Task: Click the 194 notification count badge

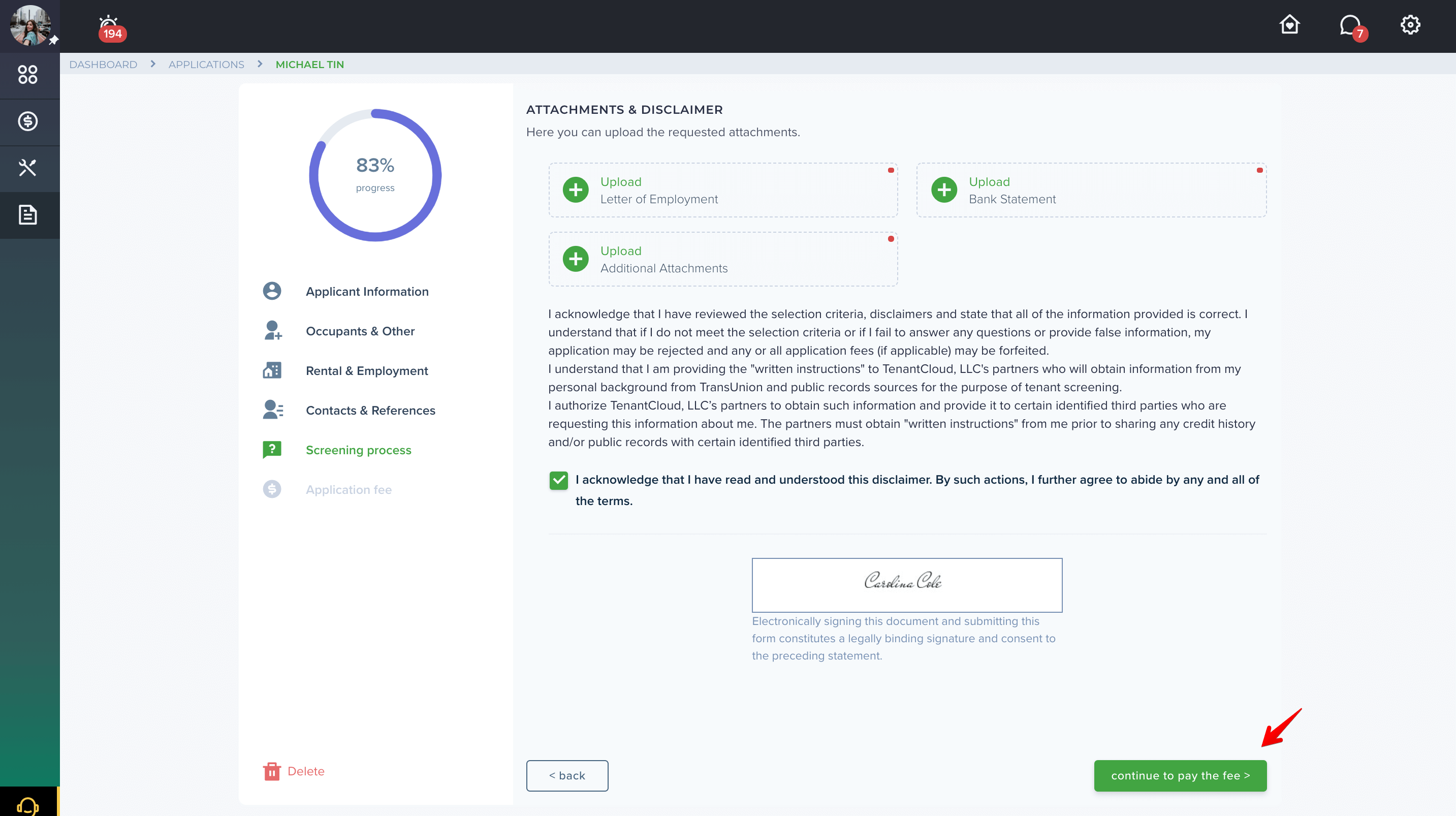Action: (x=112, y=34)
